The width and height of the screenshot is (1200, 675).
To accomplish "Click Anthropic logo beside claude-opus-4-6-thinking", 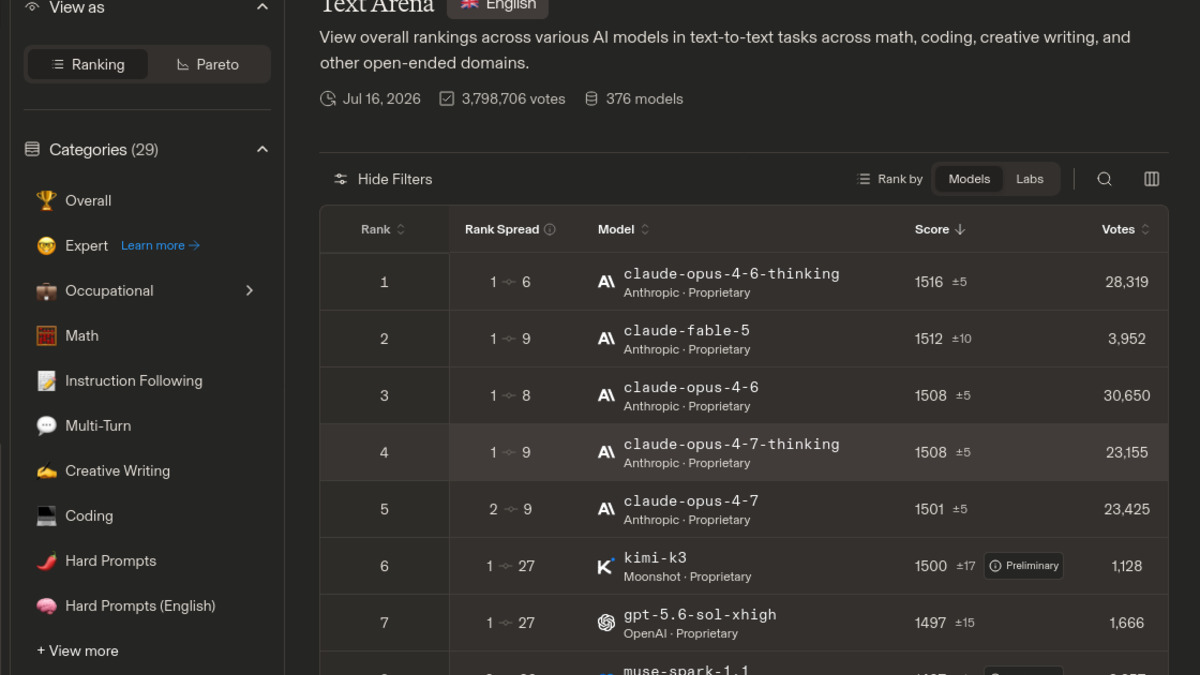I will click(x=606, y=282).
